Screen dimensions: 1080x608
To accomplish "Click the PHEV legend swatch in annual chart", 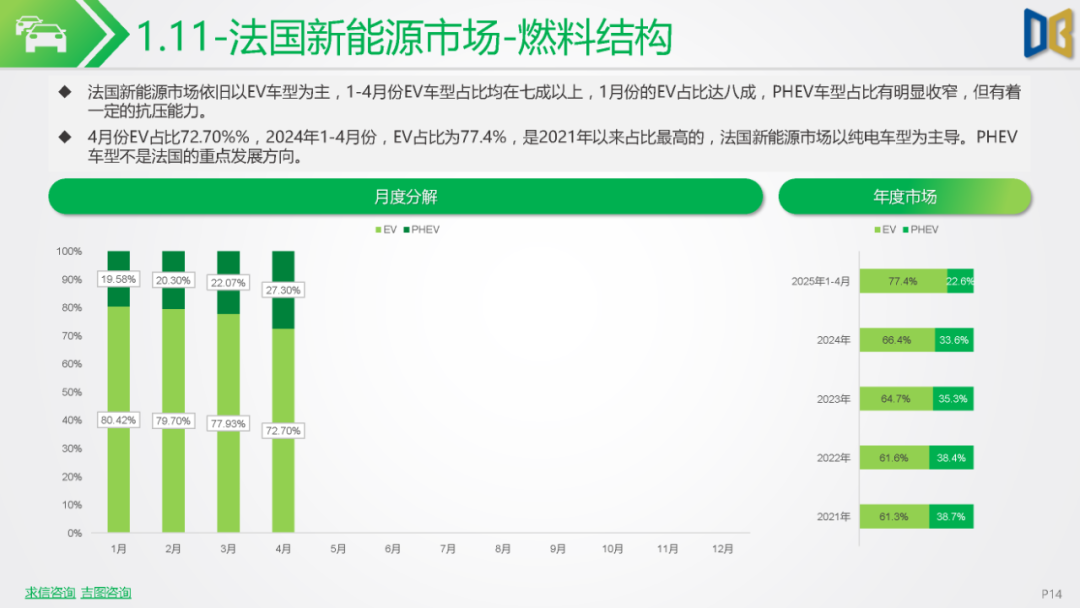I will 906,230.
